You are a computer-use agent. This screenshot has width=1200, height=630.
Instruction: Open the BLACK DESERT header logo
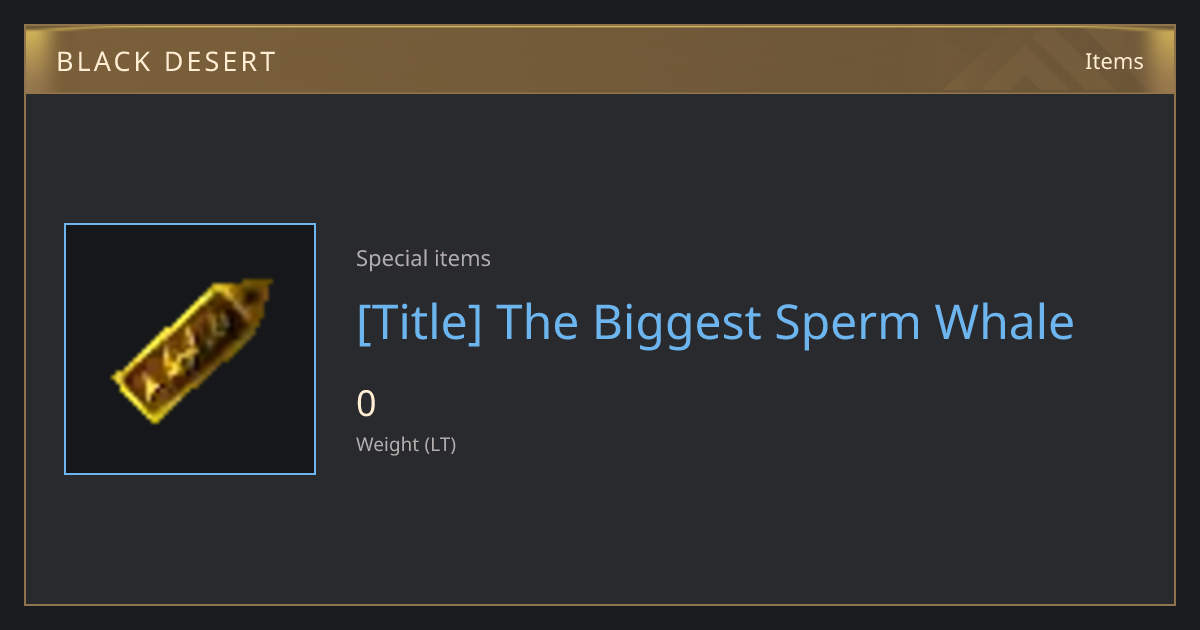pyautogui.click(x=166, y=62)
